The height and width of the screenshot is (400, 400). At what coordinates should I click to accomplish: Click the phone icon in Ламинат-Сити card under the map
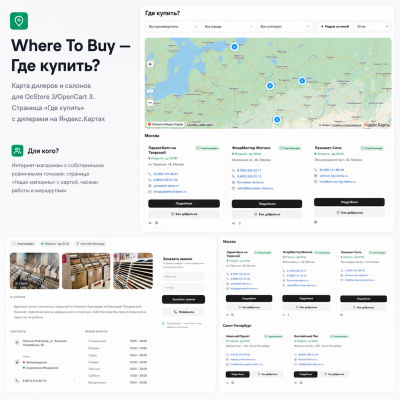pos(316,170)
